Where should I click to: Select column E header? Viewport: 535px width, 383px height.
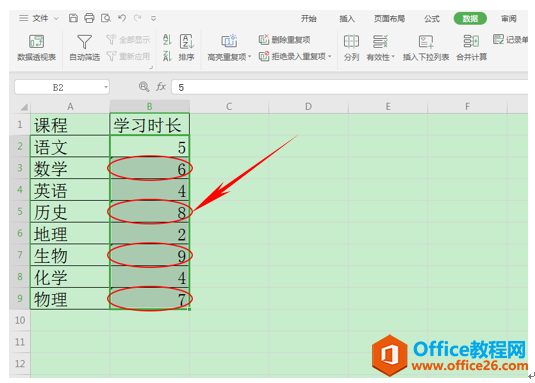[388, 107]
